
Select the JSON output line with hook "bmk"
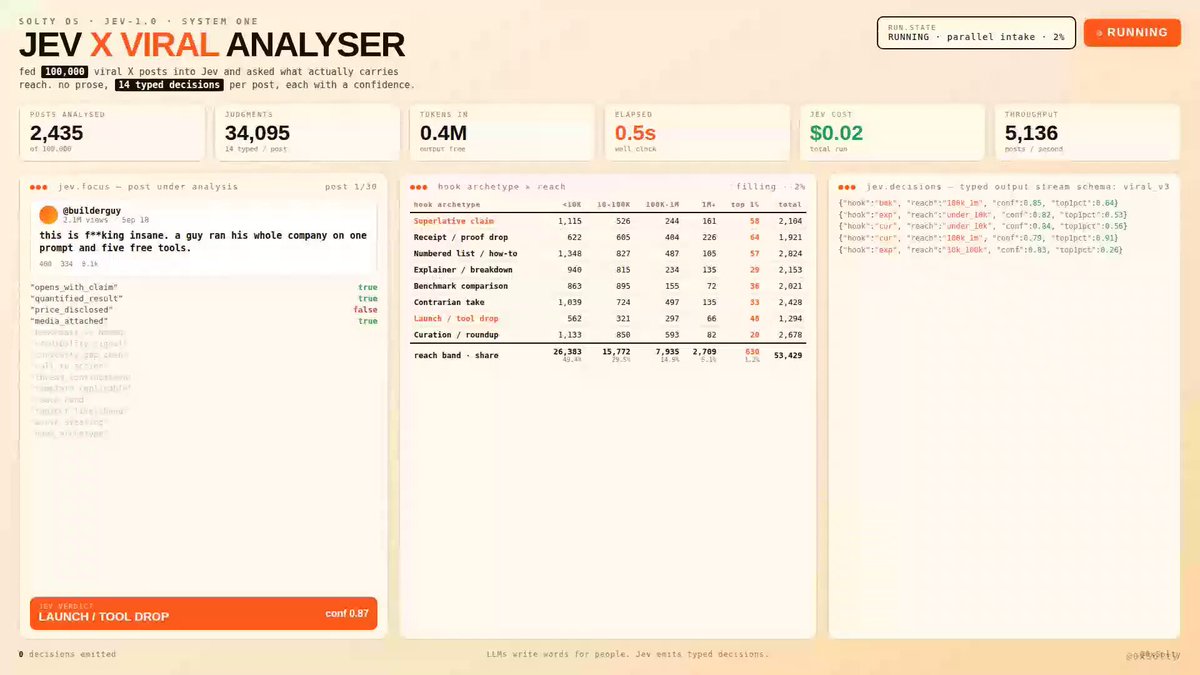[982, 203]
